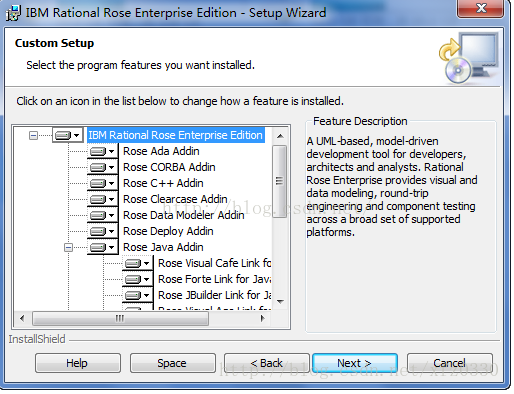Open install-state dropdown for Rose Ada Addin

(x=103, y=151)
